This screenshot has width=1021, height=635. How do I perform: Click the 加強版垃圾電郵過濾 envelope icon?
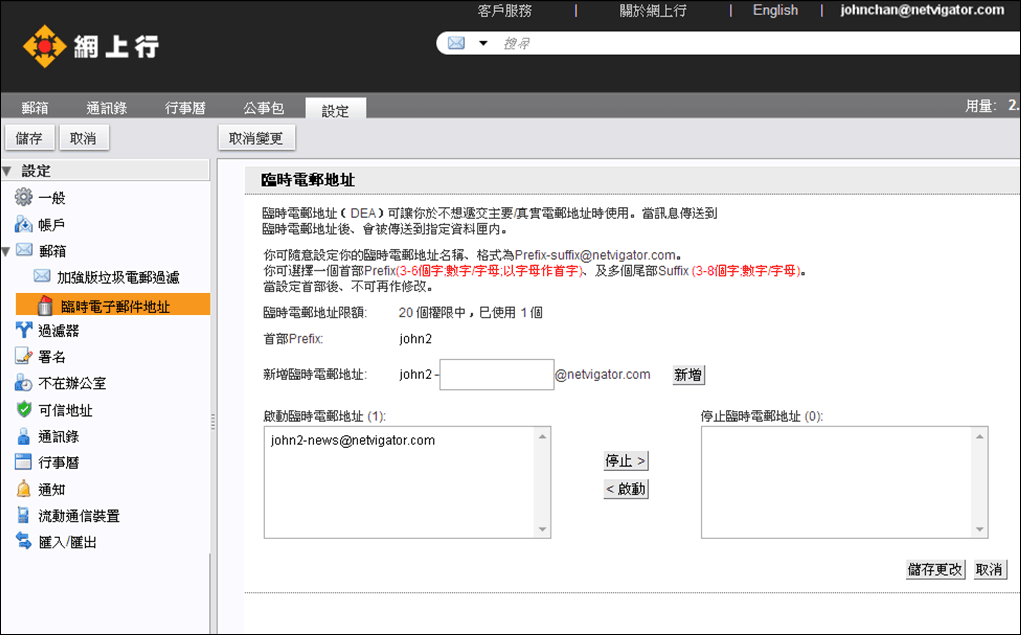pyautogui.click(x=42, y=276)
